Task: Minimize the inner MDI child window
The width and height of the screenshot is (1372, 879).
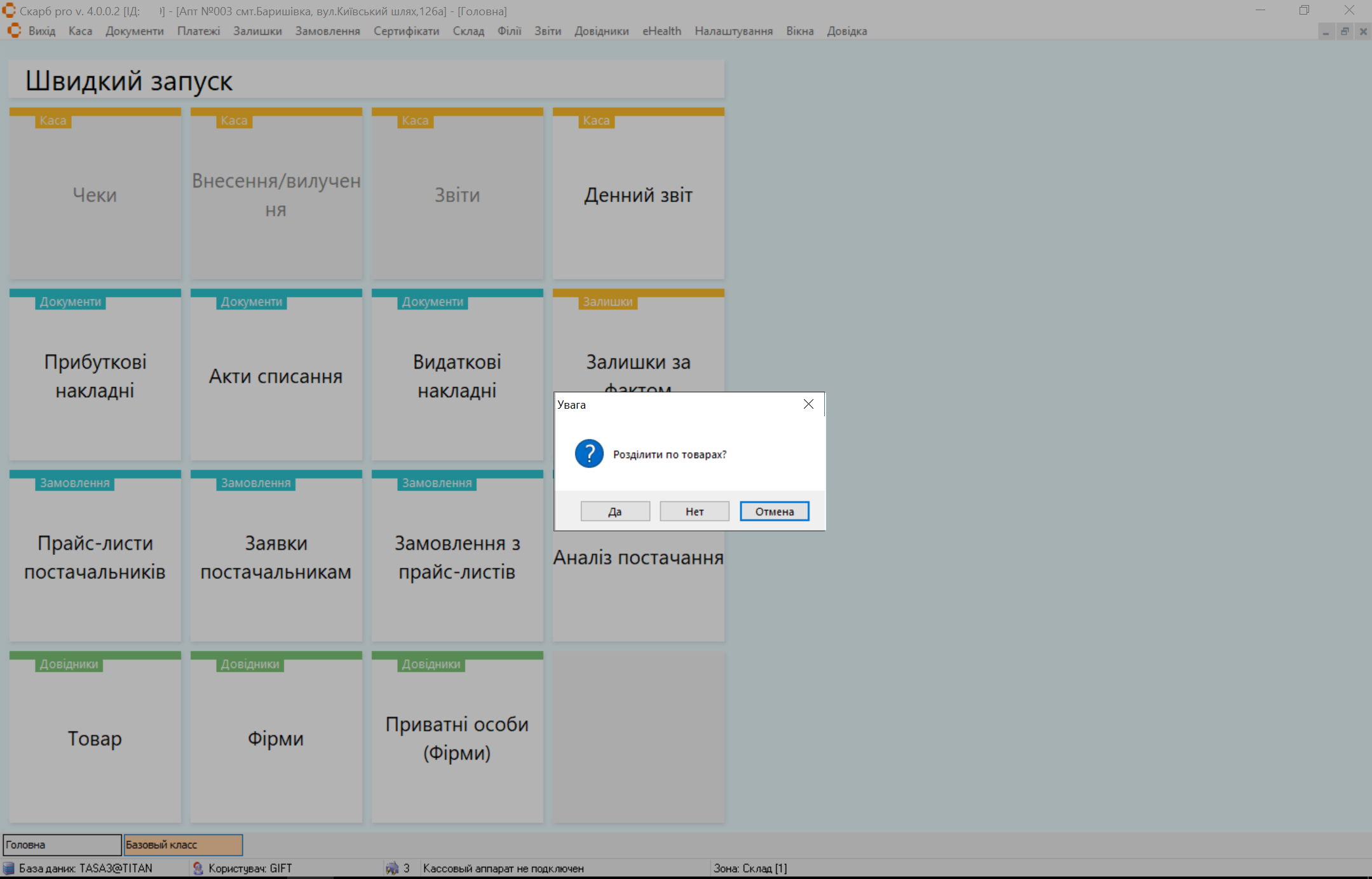Action: [x=1326, y=31]
